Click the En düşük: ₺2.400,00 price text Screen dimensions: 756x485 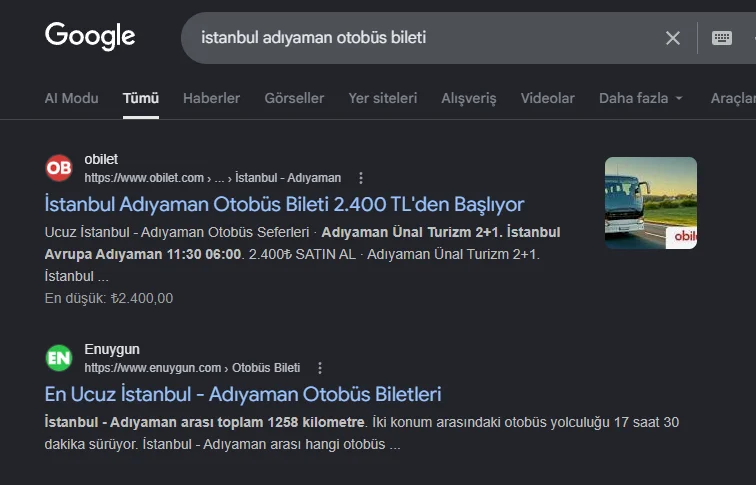[x=108, y=298]
